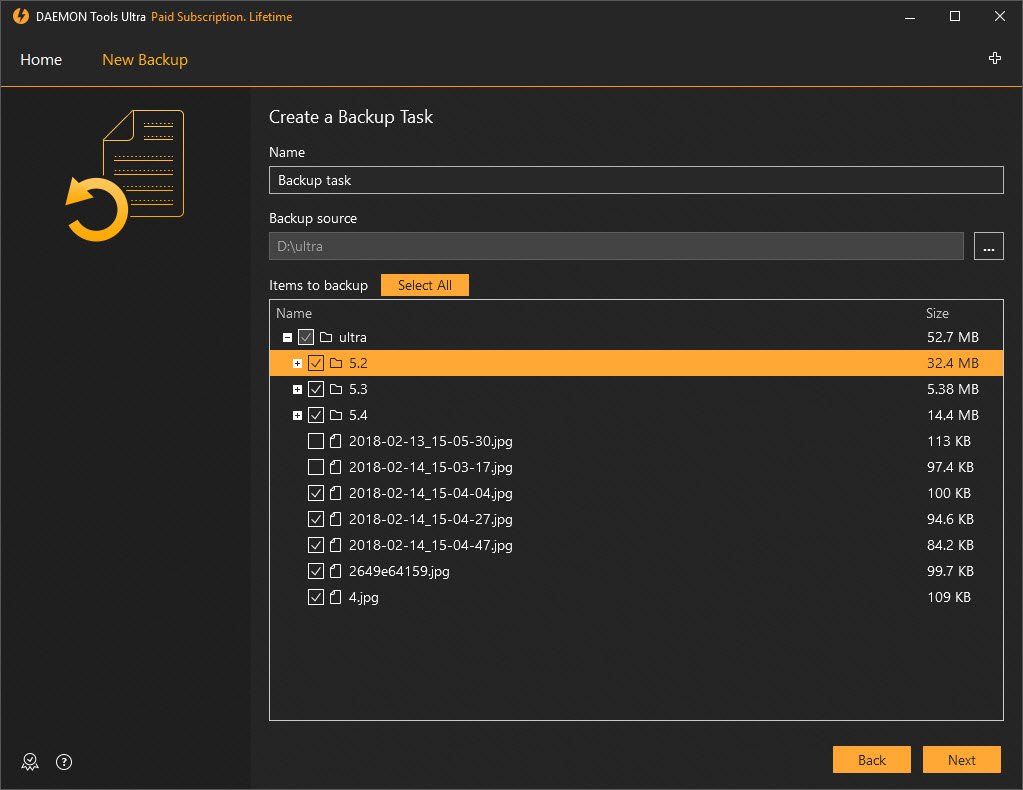This screenshot has height=790, width=1023.
Task: Open the help question mark icon
Action: point(64,762)
